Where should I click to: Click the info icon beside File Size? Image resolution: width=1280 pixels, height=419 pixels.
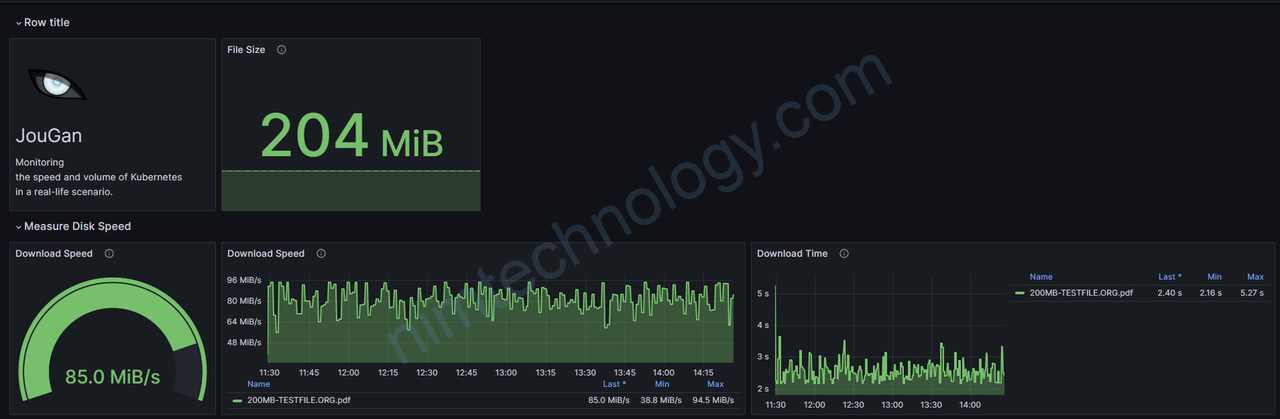pyautogui.click(x=281, y=50)
